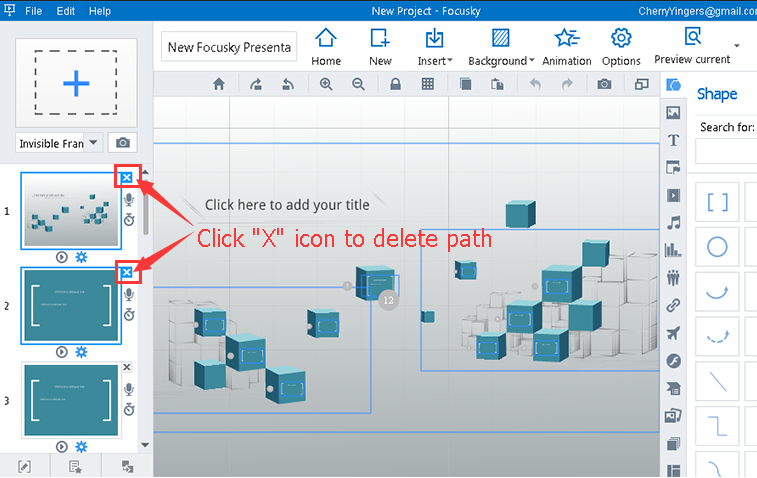Choose the dashed curved arrow shape
The image size is (757, 478).
click(x=717, y=336)
